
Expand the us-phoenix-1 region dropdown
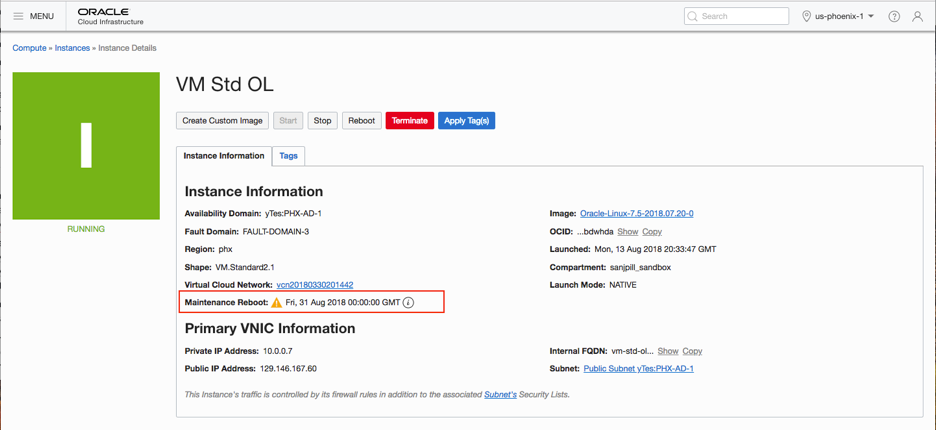click(x=845, y=17)
